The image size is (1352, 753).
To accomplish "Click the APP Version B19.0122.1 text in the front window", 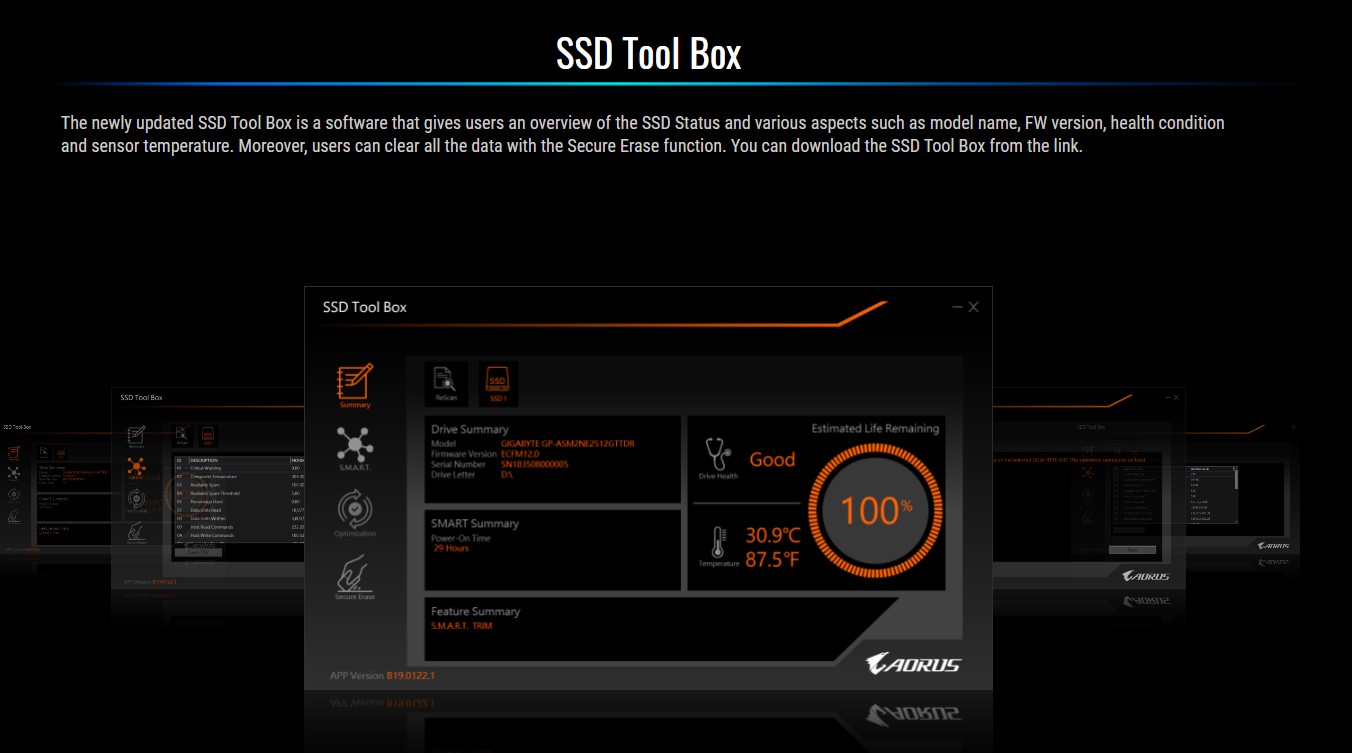I will (x=382, y=676).
